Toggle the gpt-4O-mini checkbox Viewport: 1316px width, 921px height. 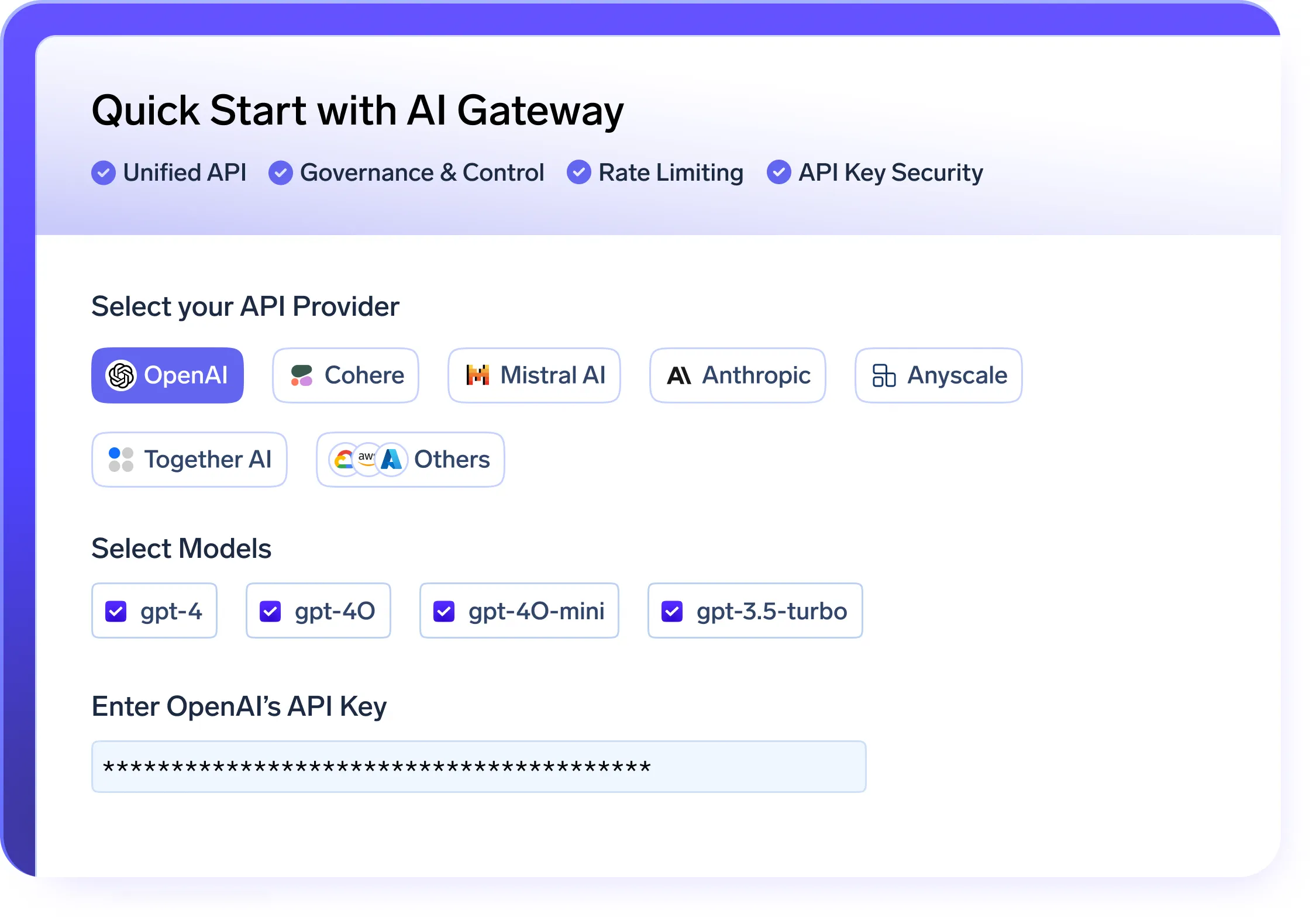[444, 612]
